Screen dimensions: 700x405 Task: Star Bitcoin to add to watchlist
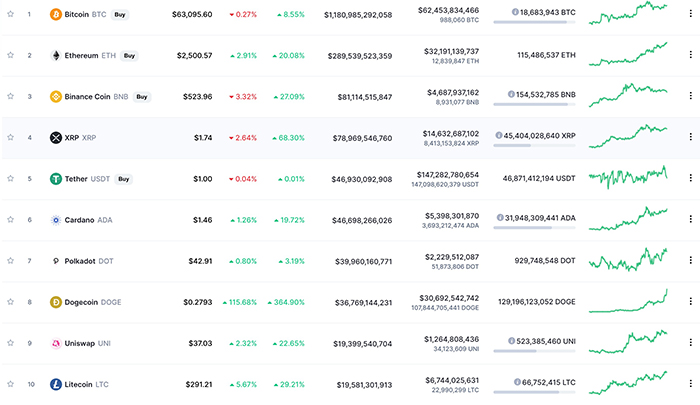coord(10,15)
